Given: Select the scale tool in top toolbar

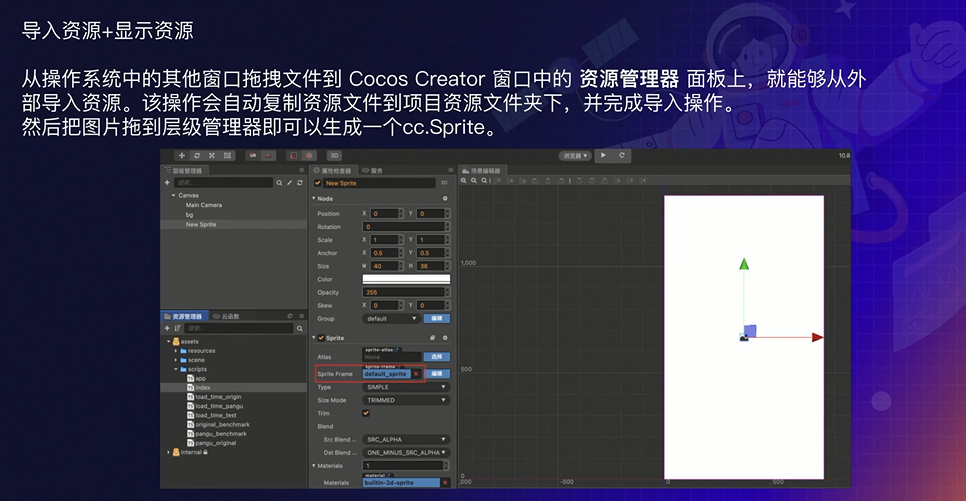Looking at the screenshot, I should [x=212, y=156].
